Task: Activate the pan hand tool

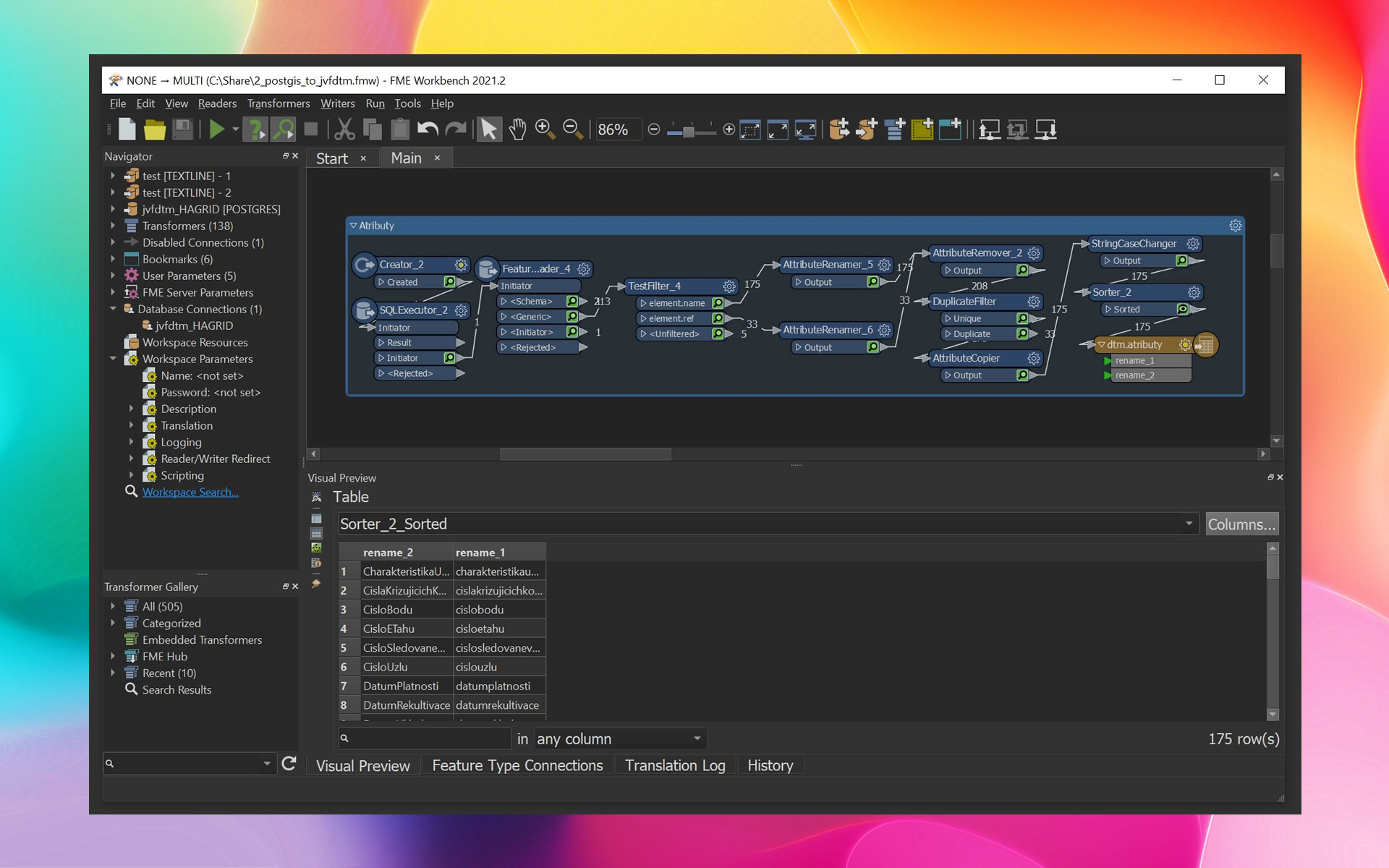Action: (517, 129)
